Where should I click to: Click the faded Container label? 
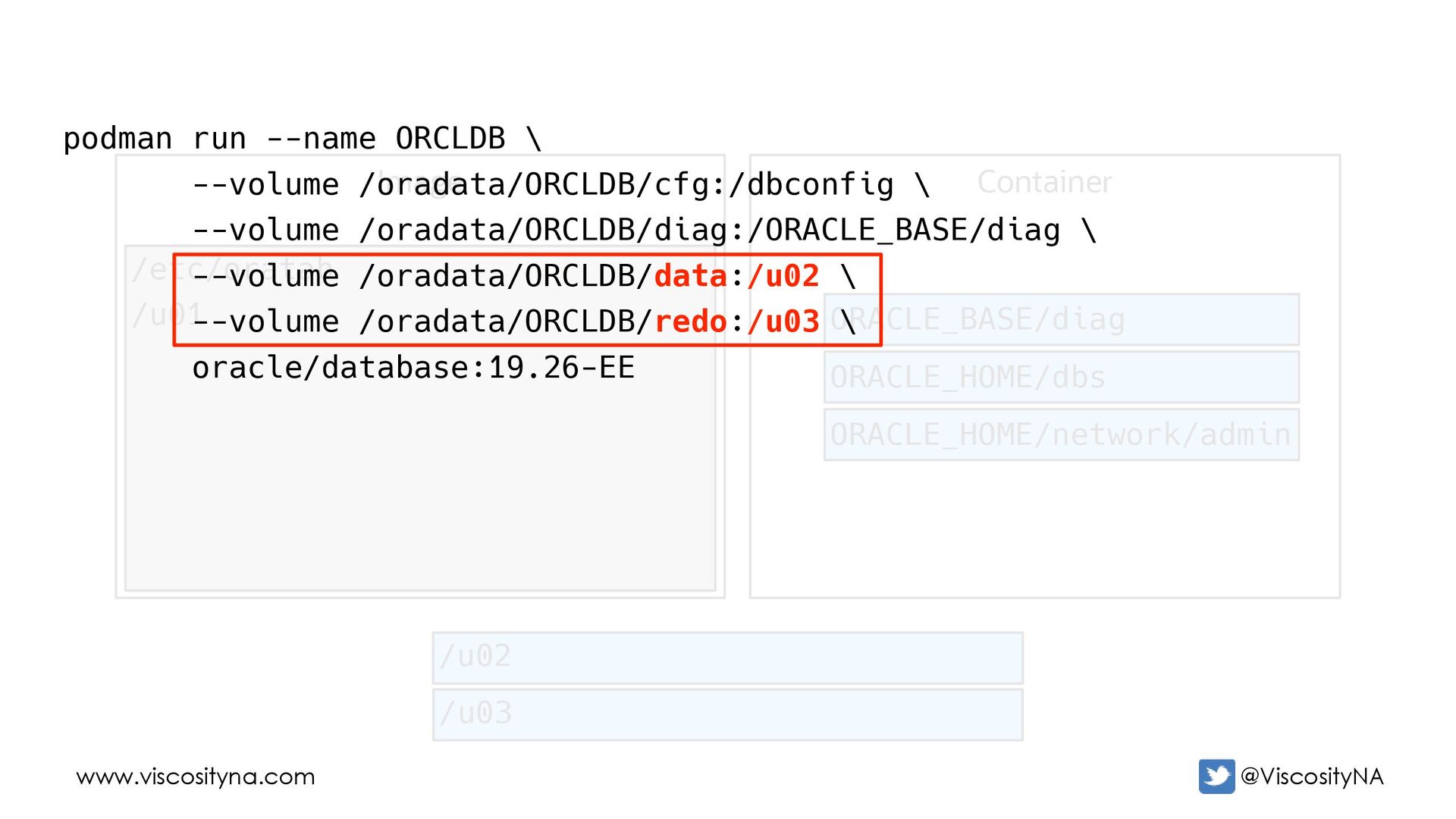pos(1044,182)
